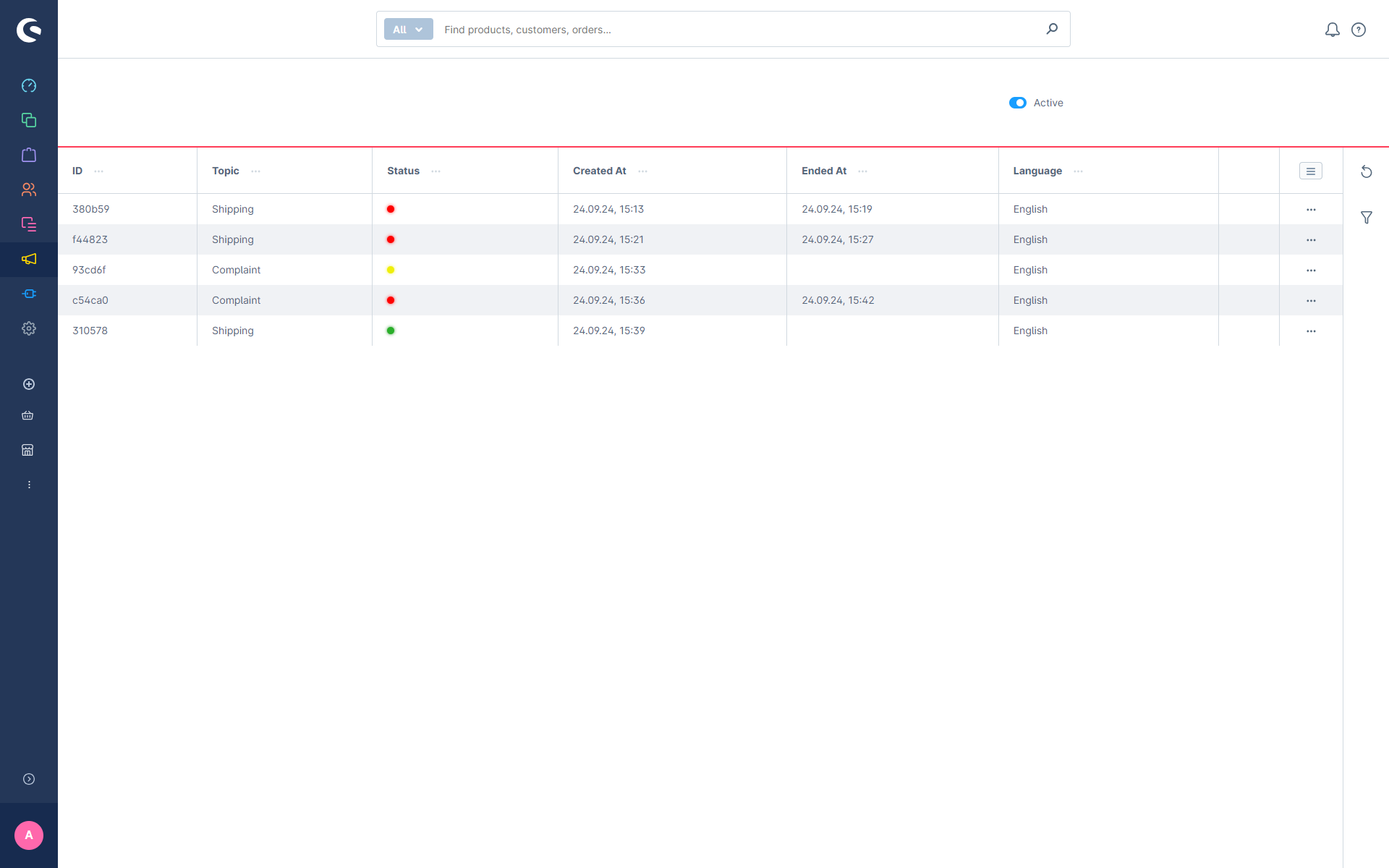The width and height of the screenshot is (1389, 868).
Task: Select ID cell f44823
Action: pyautogui.click(x=90, y=239)
